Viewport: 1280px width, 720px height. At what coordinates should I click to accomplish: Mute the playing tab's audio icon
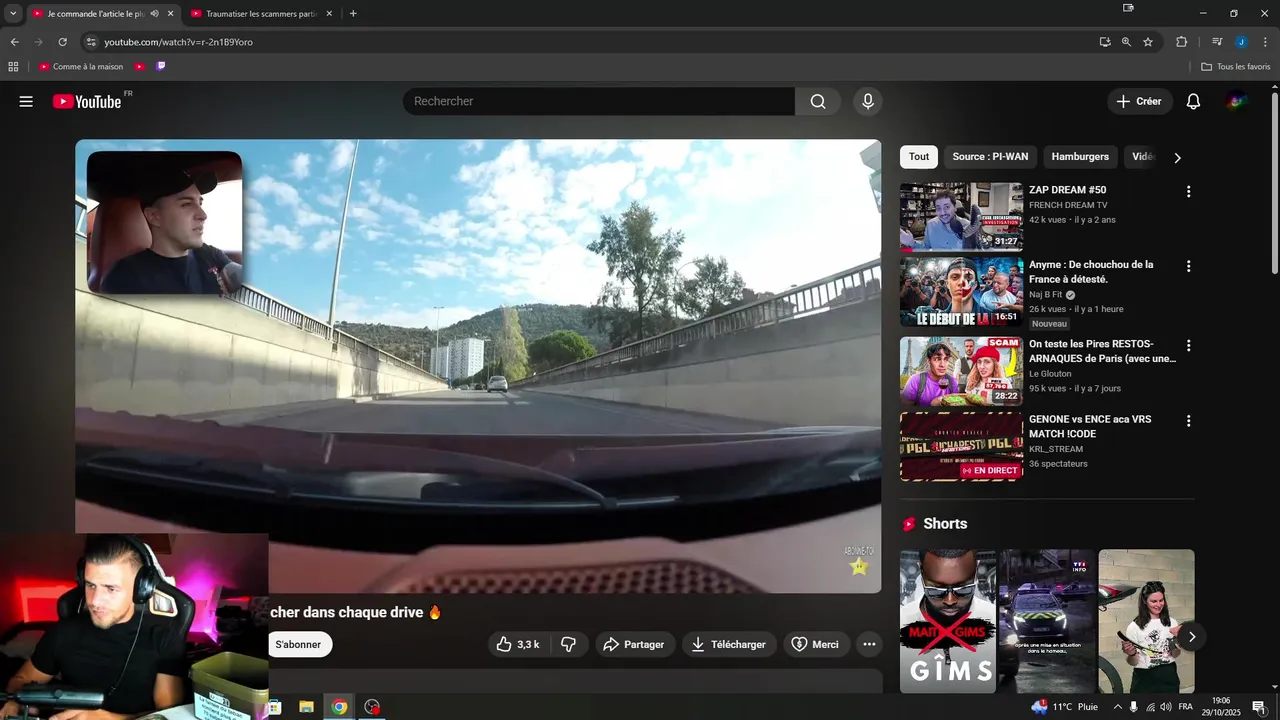[154, 14]
